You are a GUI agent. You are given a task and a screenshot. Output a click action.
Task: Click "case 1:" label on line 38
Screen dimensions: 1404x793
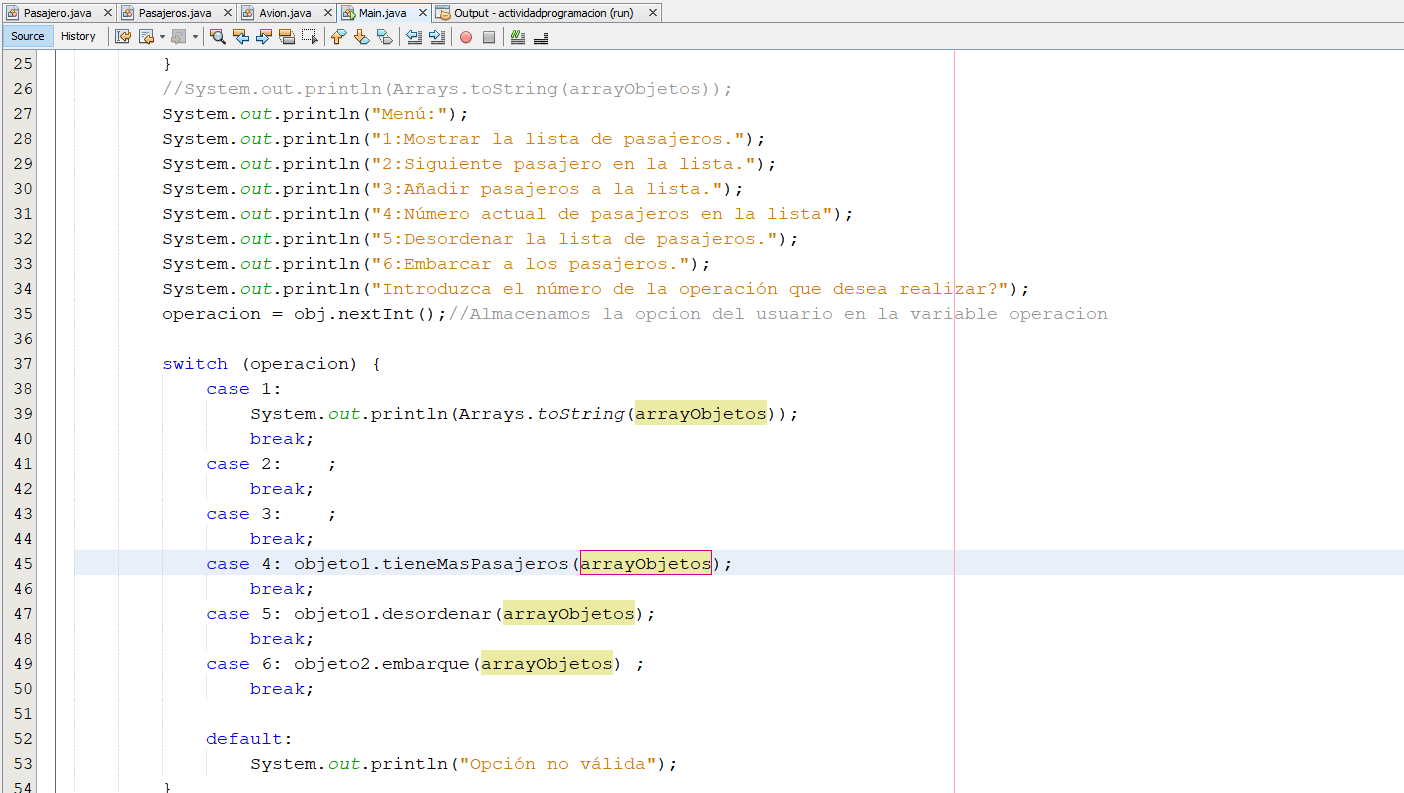click(245, 389)
